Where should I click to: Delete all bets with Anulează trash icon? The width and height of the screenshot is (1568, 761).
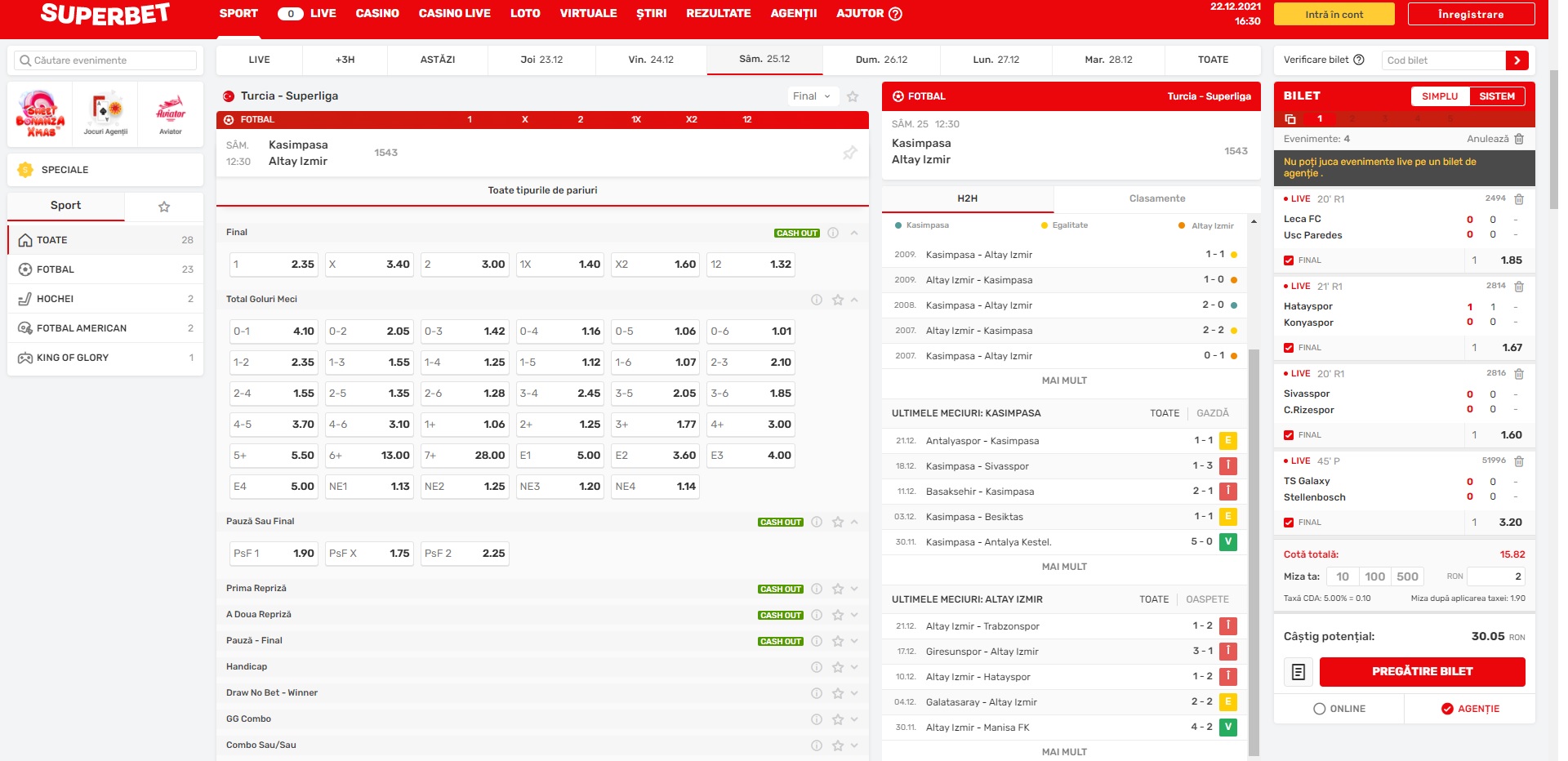(1519, 139)
